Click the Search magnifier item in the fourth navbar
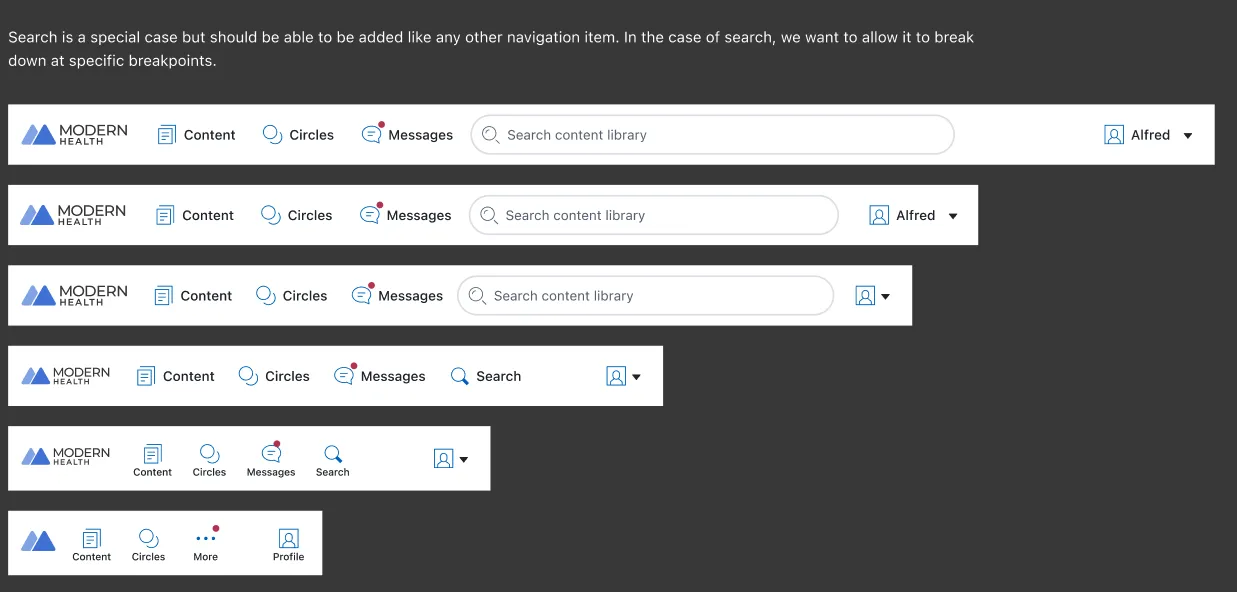1237x592 pixels. coord(486,376)
